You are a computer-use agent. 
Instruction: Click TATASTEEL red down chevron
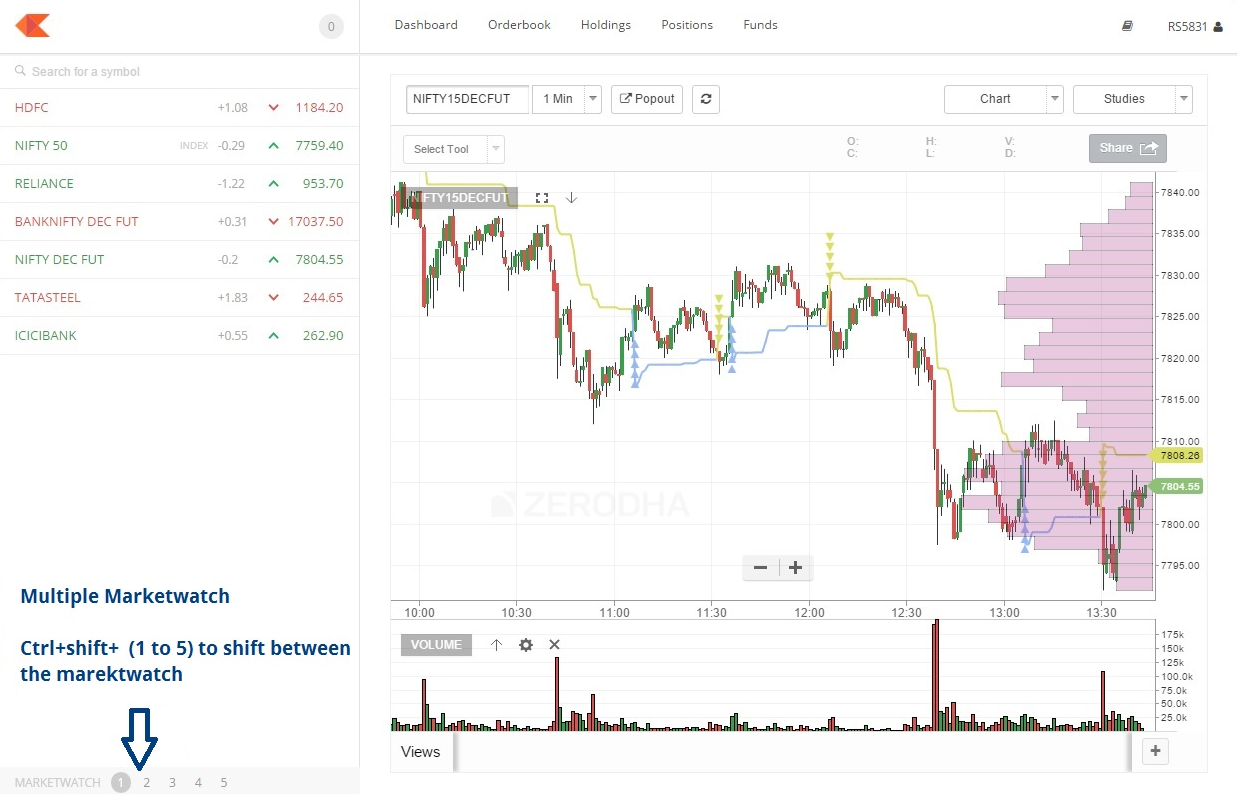(x=273, y=298)
